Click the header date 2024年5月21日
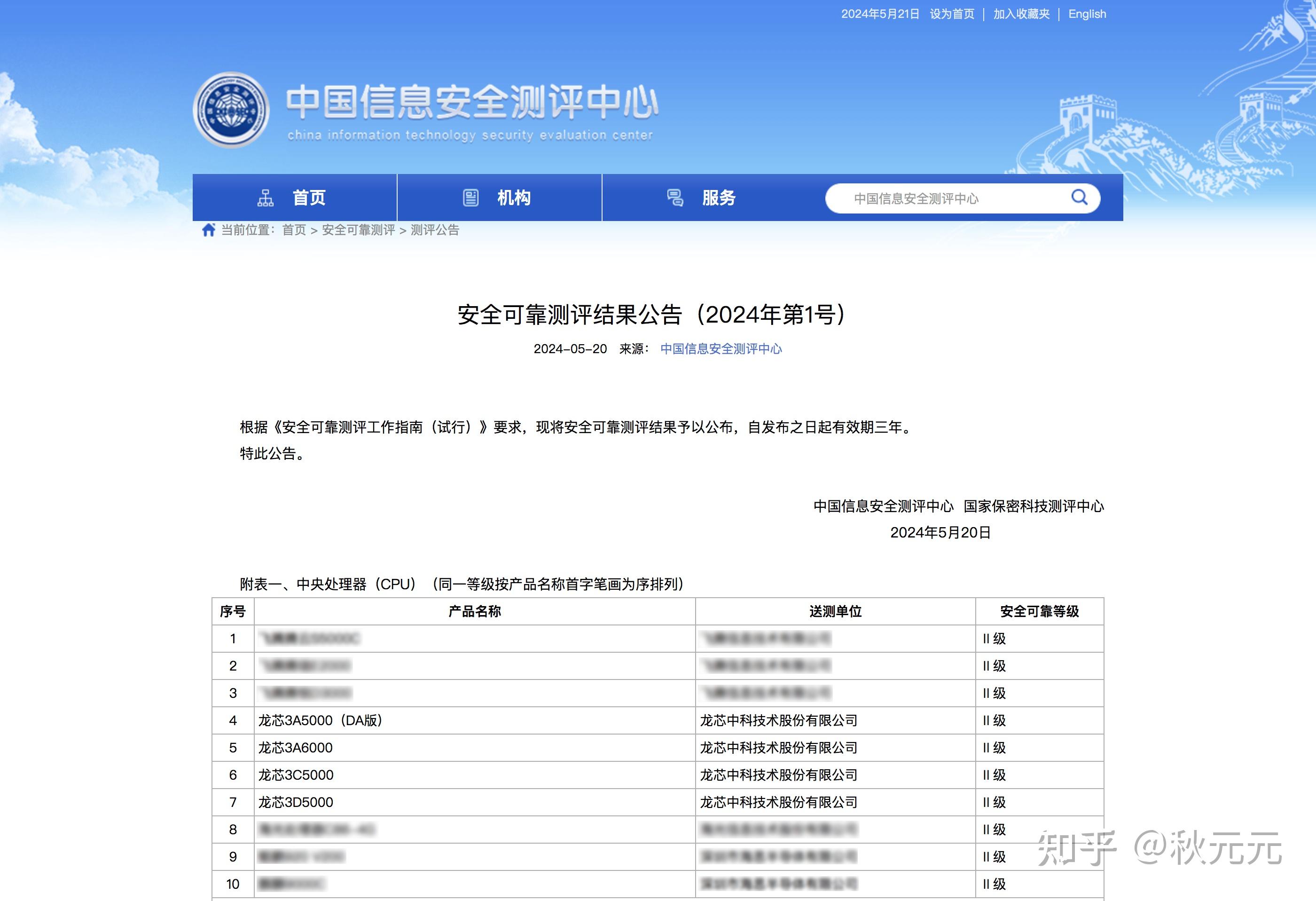The width and height of the screenshot is (1316, 901). 880,14
